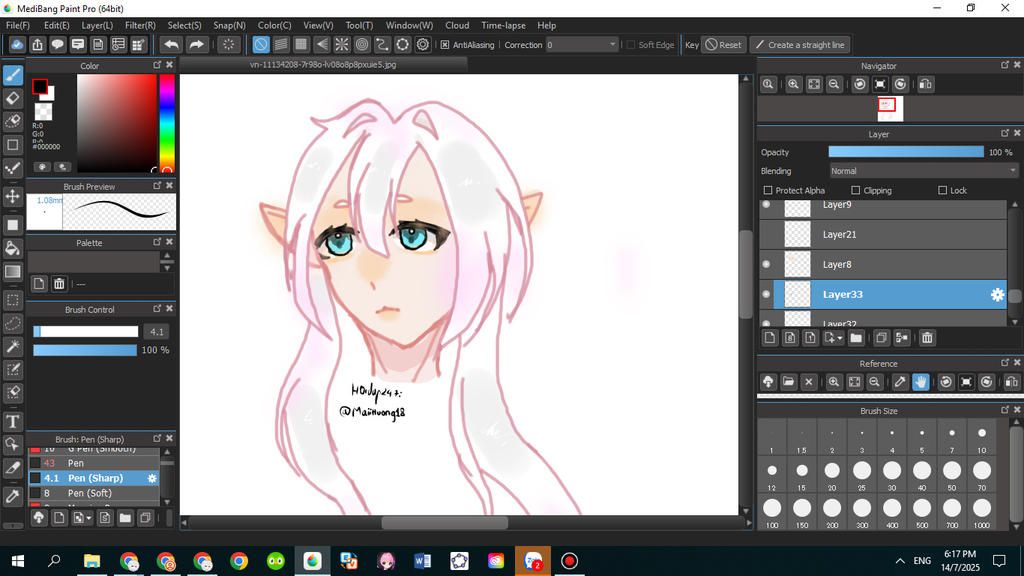This screenshot has width=1024, height=576.
Task: Toggle the AntiAliasing checkbox
Action: click(x=445, y=45)
